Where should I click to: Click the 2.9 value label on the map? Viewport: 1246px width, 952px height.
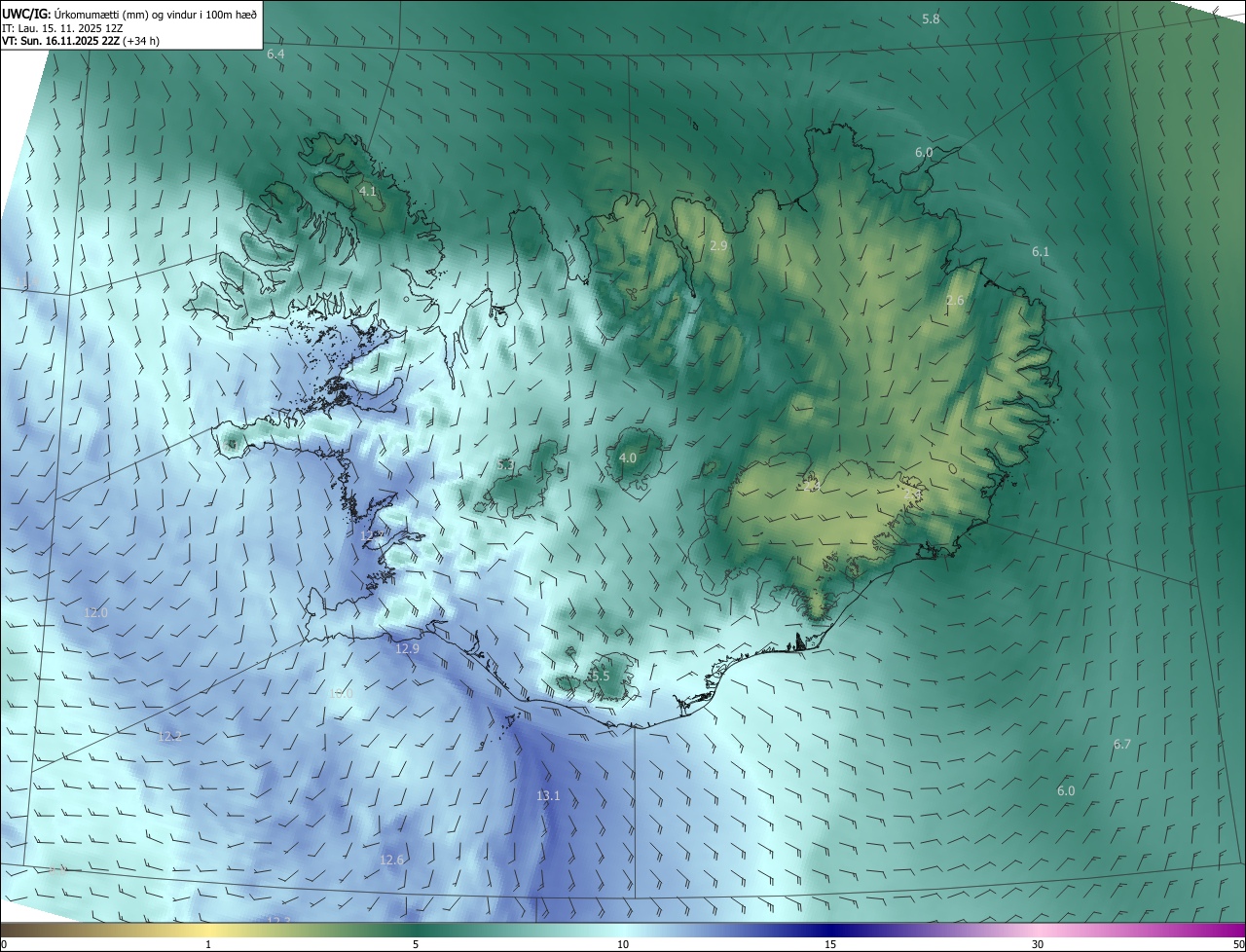718,246
